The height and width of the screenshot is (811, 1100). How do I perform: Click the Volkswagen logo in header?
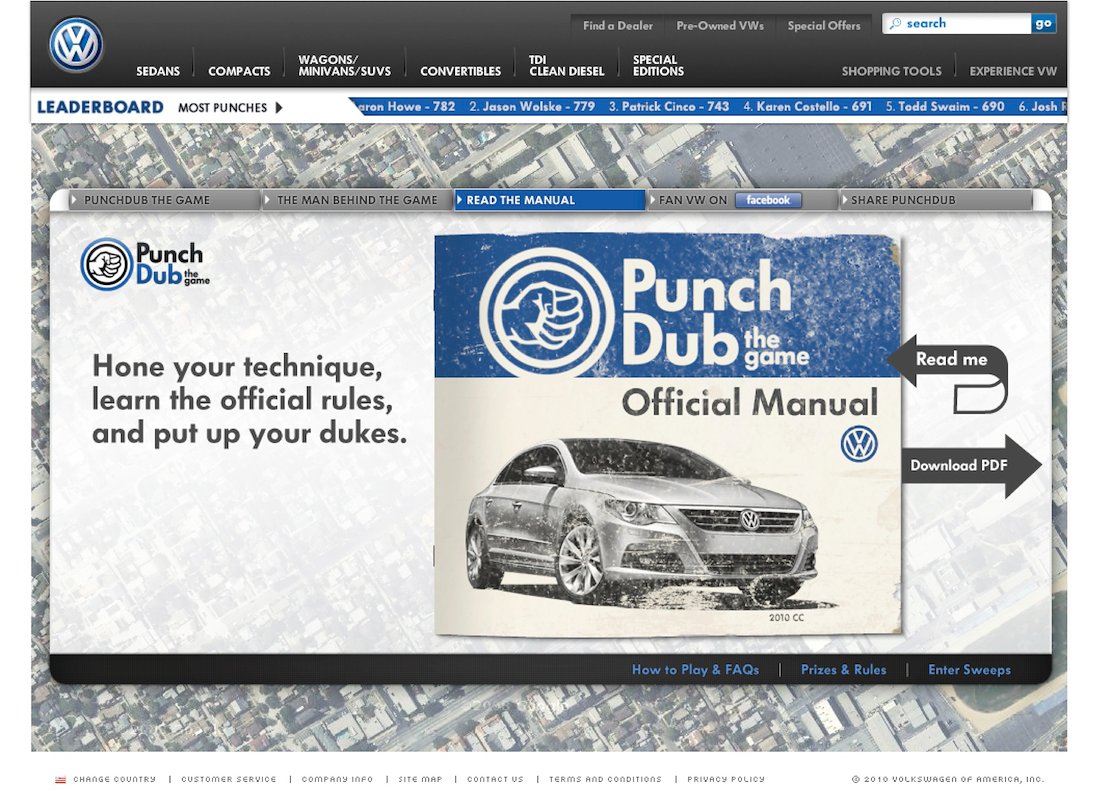coord(76,45)
